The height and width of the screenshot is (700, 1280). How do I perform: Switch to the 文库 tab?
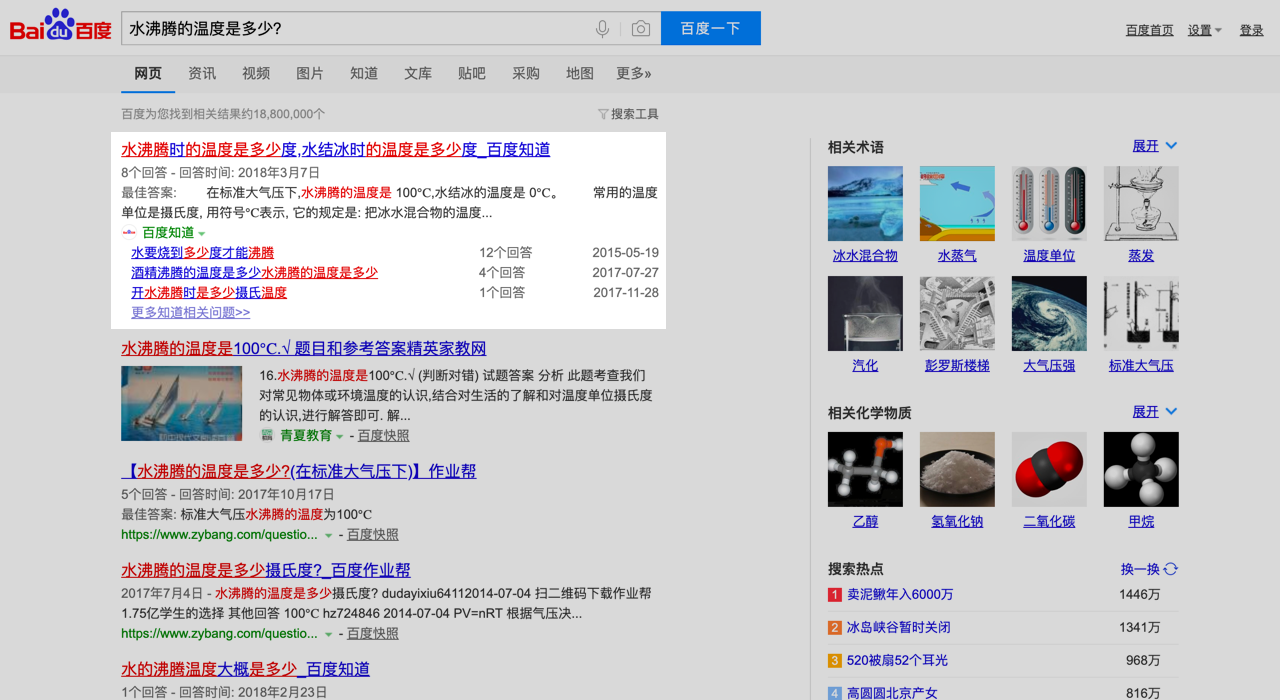[x=418, y=73]
